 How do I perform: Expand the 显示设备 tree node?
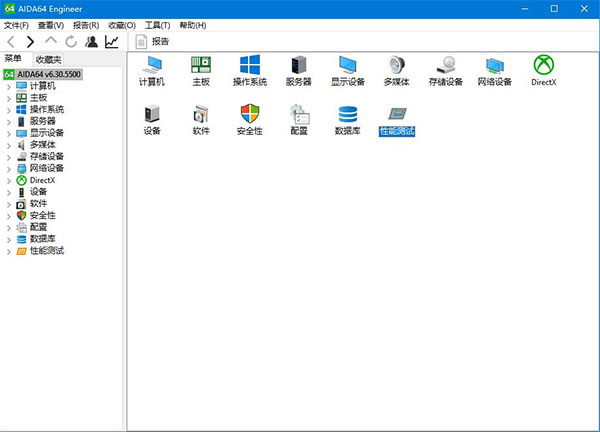pyautogui.click(x=8, y=133)
